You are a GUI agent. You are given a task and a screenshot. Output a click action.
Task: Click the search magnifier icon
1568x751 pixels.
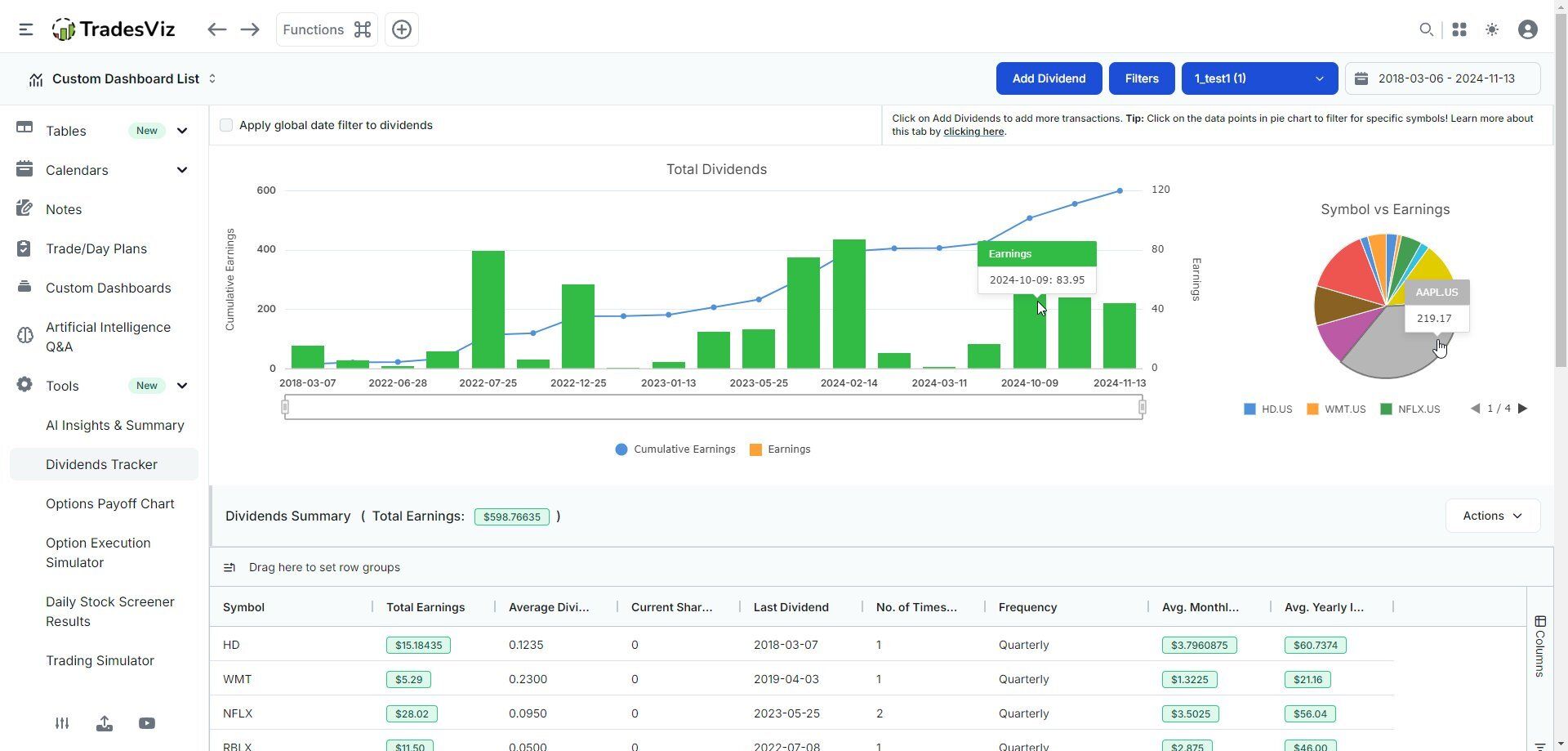tap(1426, 29)
